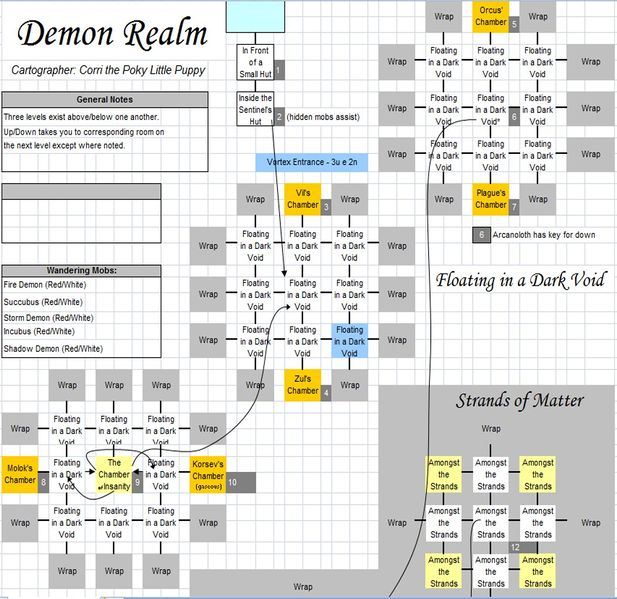Click the gray number 1 marker
Viewport: 617px width, 599px height.
click(x=279, y=70)
